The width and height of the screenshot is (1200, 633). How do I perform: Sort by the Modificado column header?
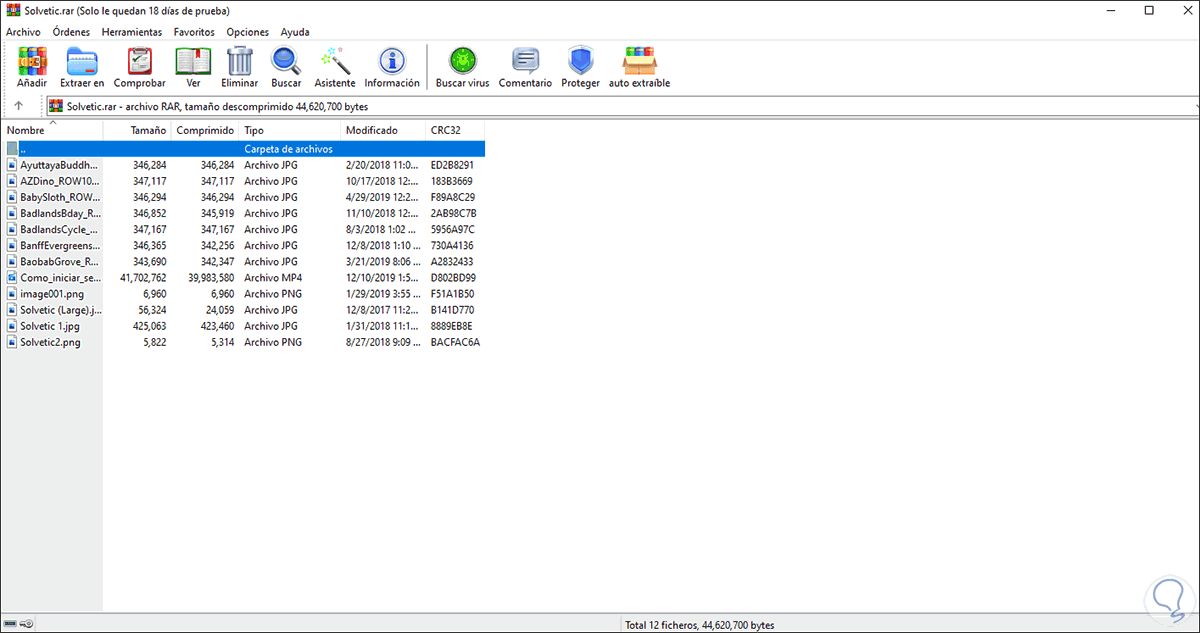coord(384,130)
